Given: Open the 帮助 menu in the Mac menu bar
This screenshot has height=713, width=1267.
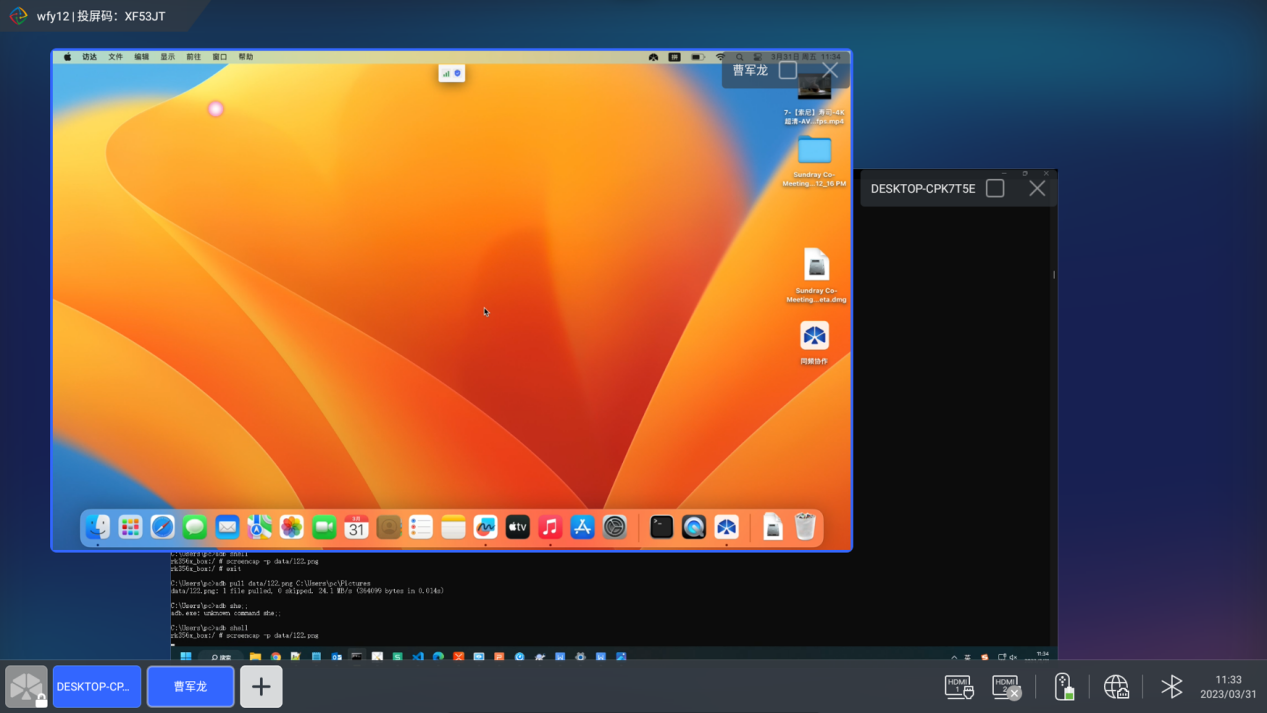Looking at the screenshot, I should [246, 57].
